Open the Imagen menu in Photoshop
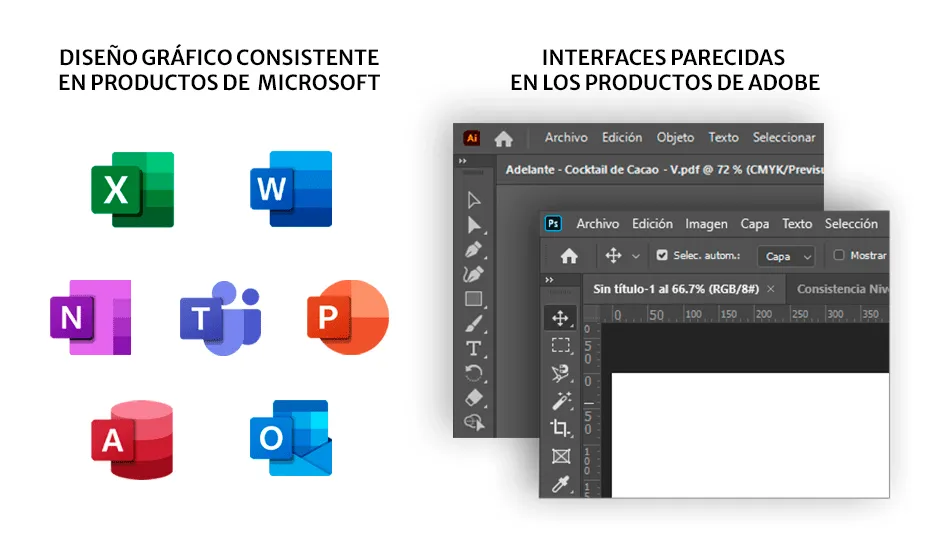The height and width of the screenshot is (534, 940). coord(706,224)
